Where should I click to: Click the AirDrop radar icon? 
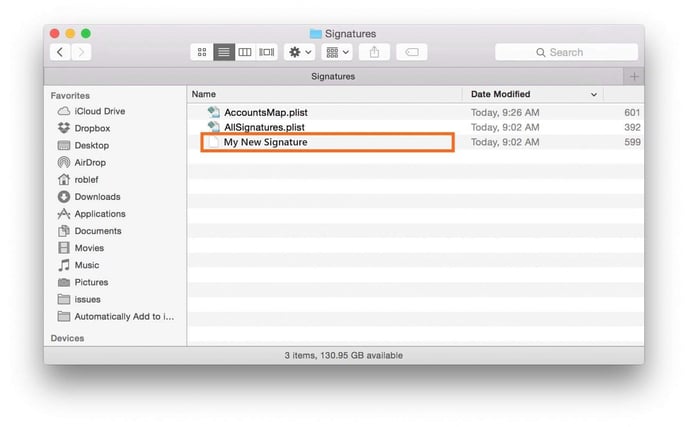pos(64,162)
